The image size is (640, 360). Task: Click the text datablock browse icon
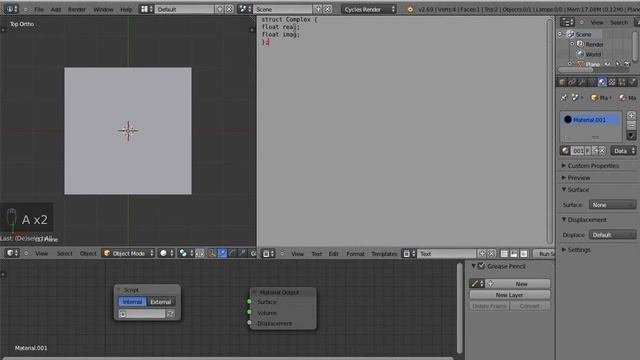[409, 254]
